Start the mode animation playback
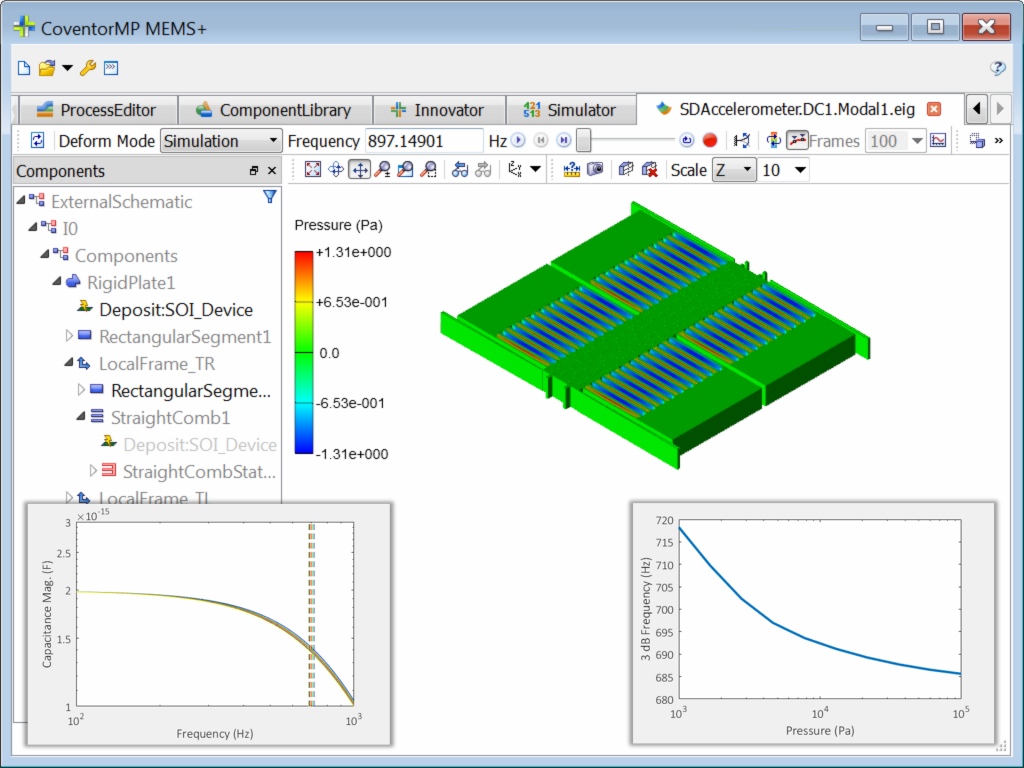The image size is (1024, 768). click(x=519, y=140)
